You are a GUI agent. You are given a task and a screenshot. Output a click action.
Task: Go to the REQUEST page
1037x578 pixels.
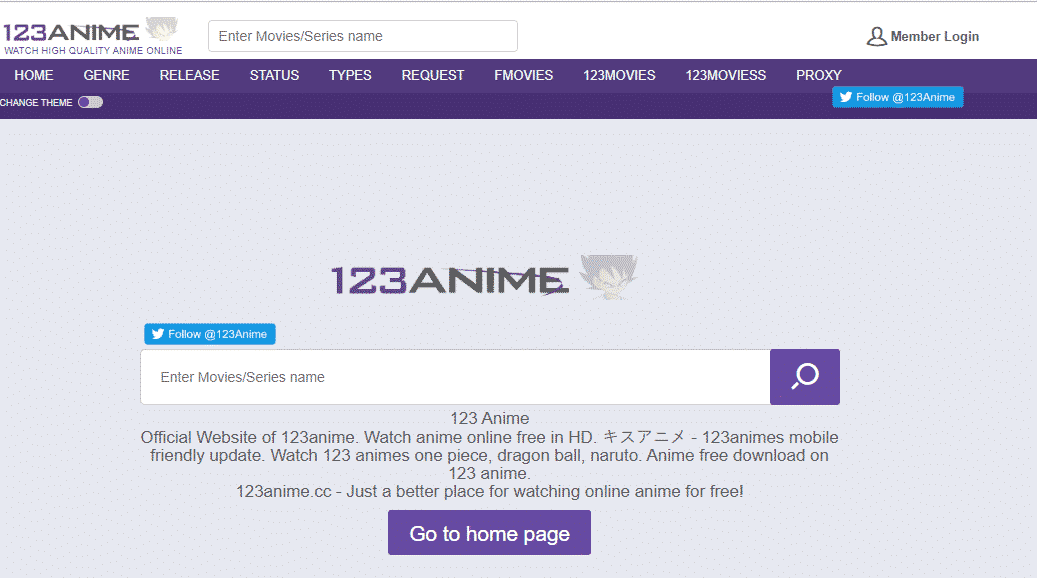[433, 75]
